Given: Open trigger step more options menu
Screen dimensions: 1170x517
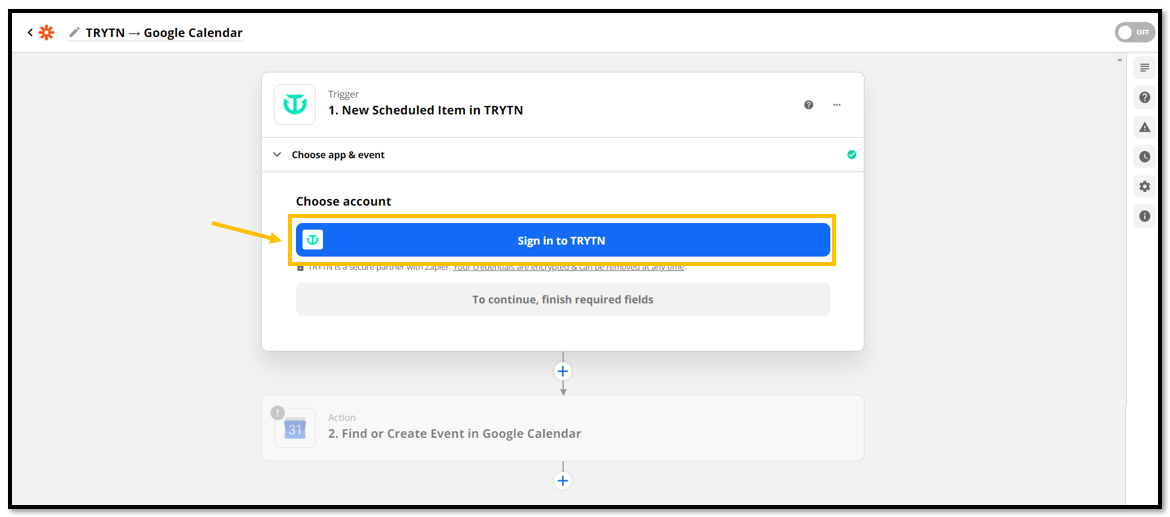Looking at the screenshot, I should pos(836,105).
